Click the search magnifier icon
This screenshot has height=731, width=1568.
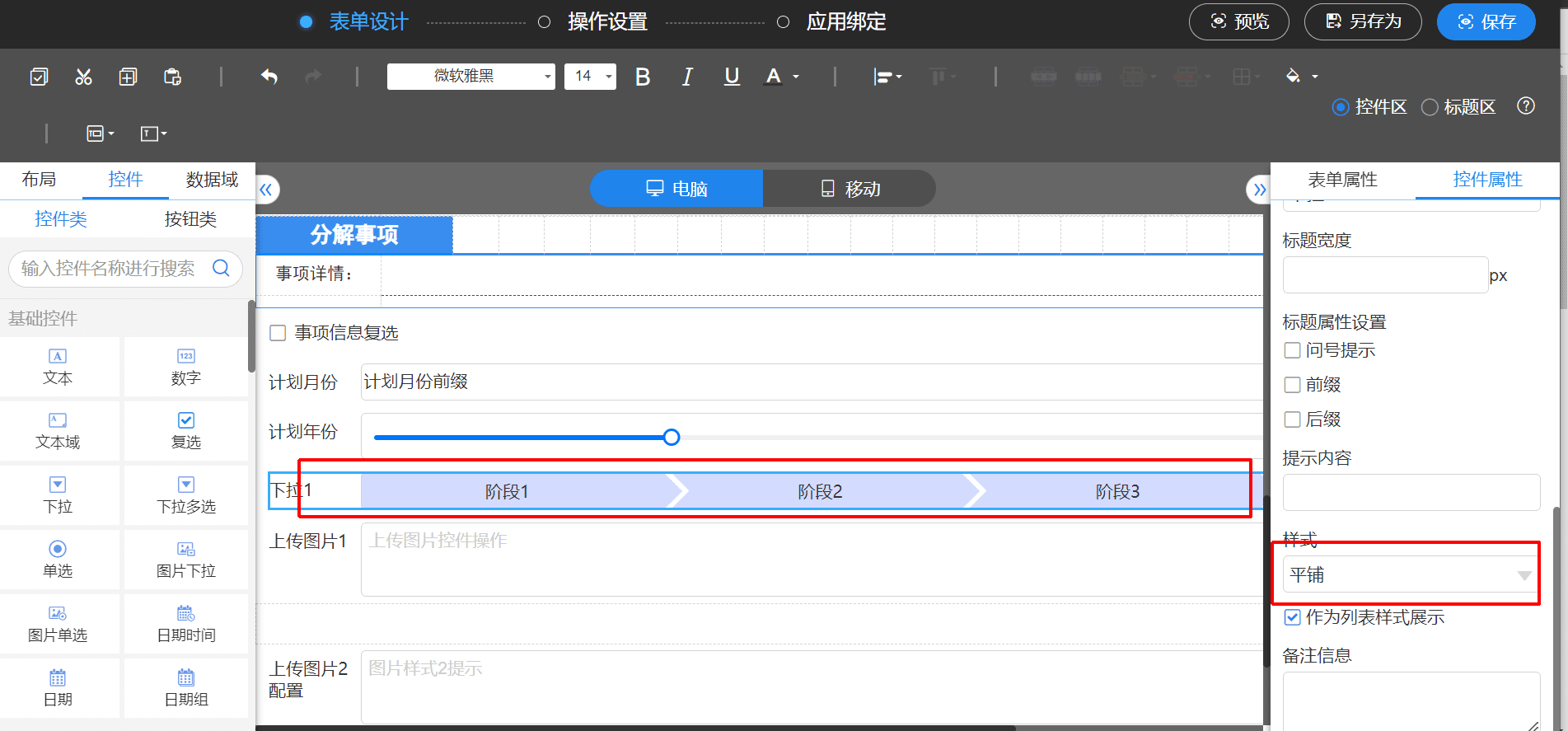point(221,268)
